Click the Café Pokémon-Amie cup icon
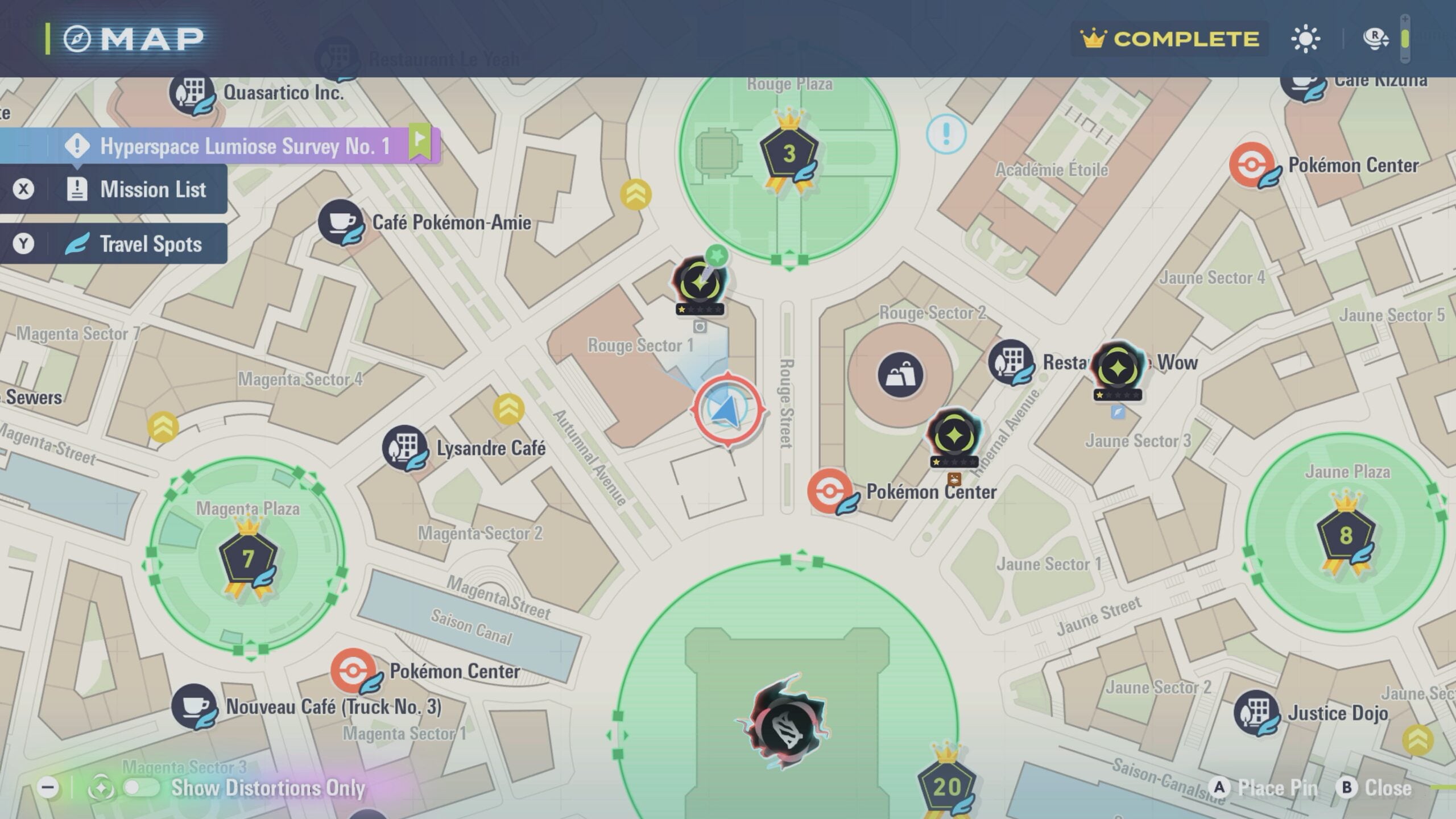The width and height of the screenshot is (1456, 819). (340, 222)
